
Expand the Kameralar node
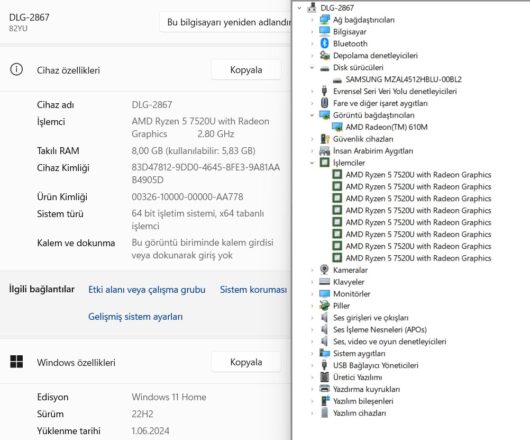312,270
